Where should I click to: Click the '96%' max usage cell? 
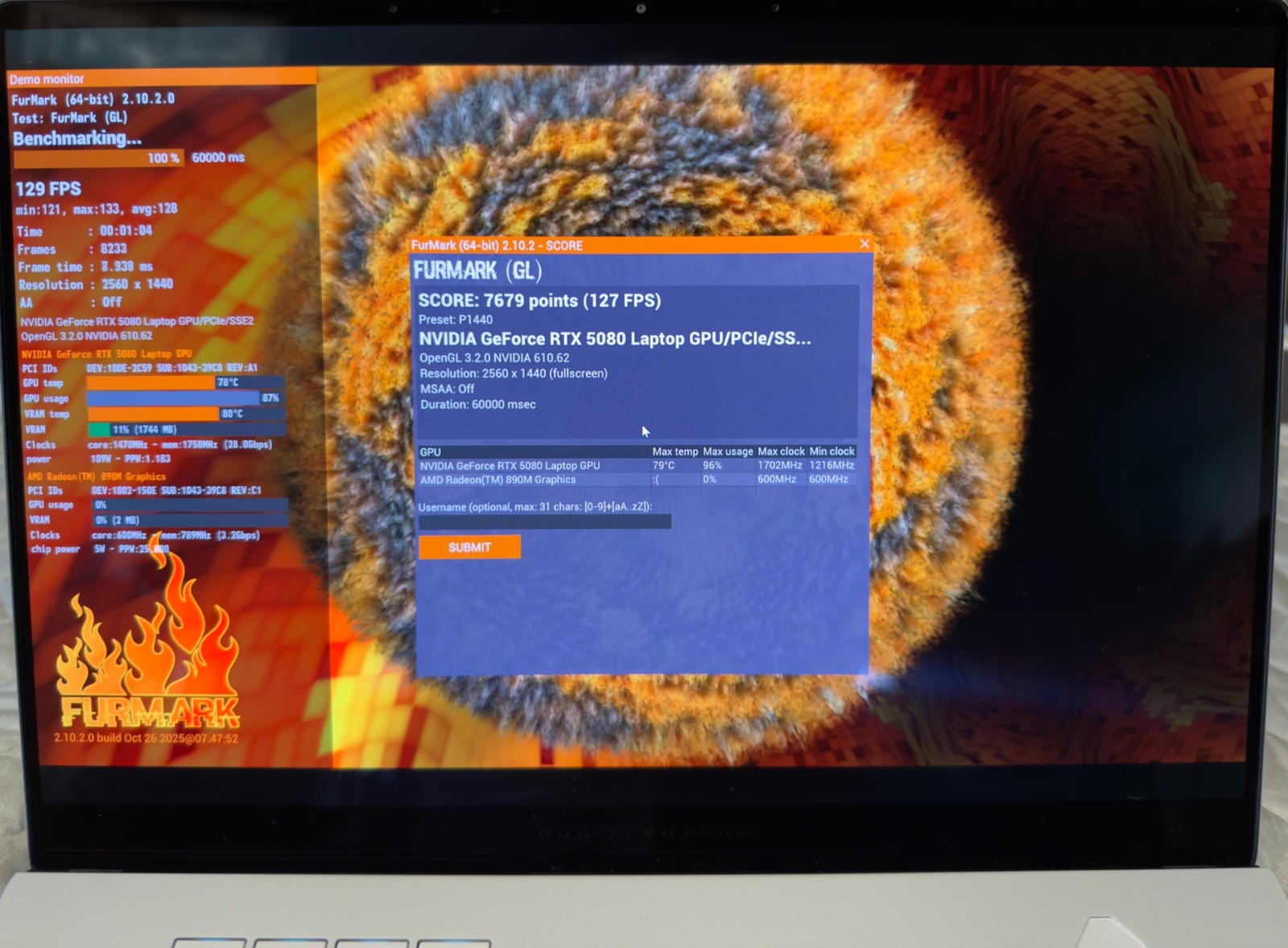coord(712,465)
